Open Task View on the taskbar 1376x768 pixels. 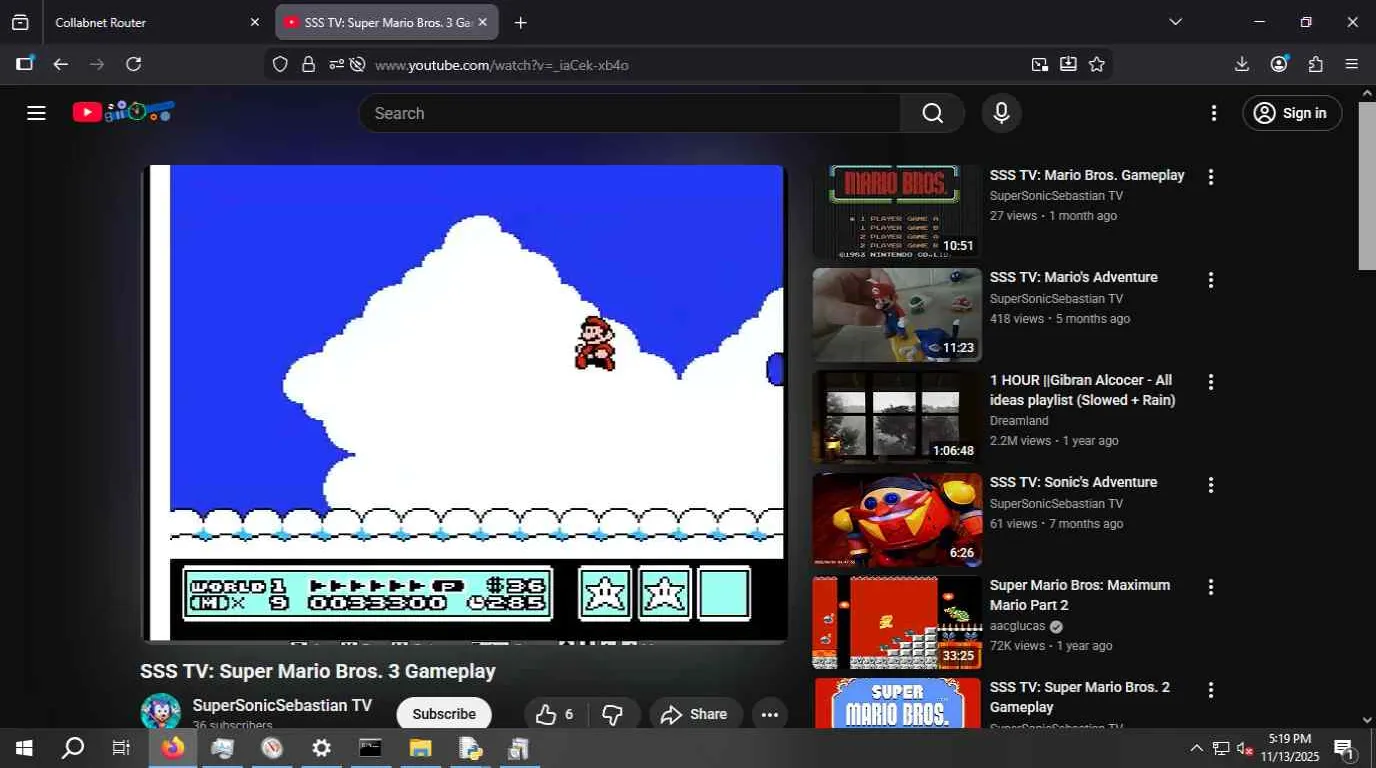click(121, 748)
